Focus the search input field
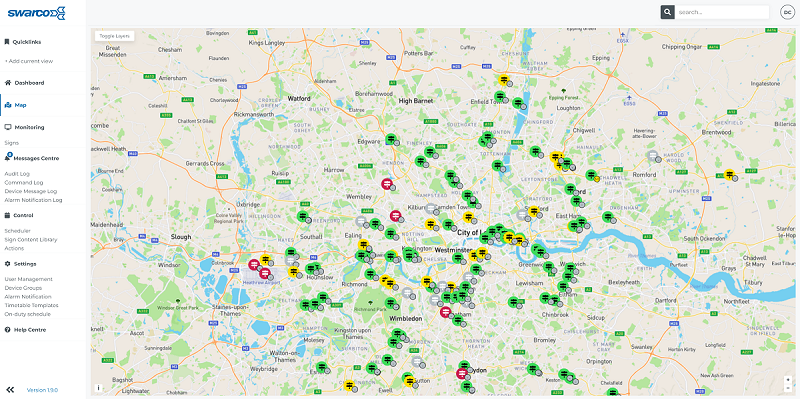Viewport: 800px width, 399px height. point(722,12)
